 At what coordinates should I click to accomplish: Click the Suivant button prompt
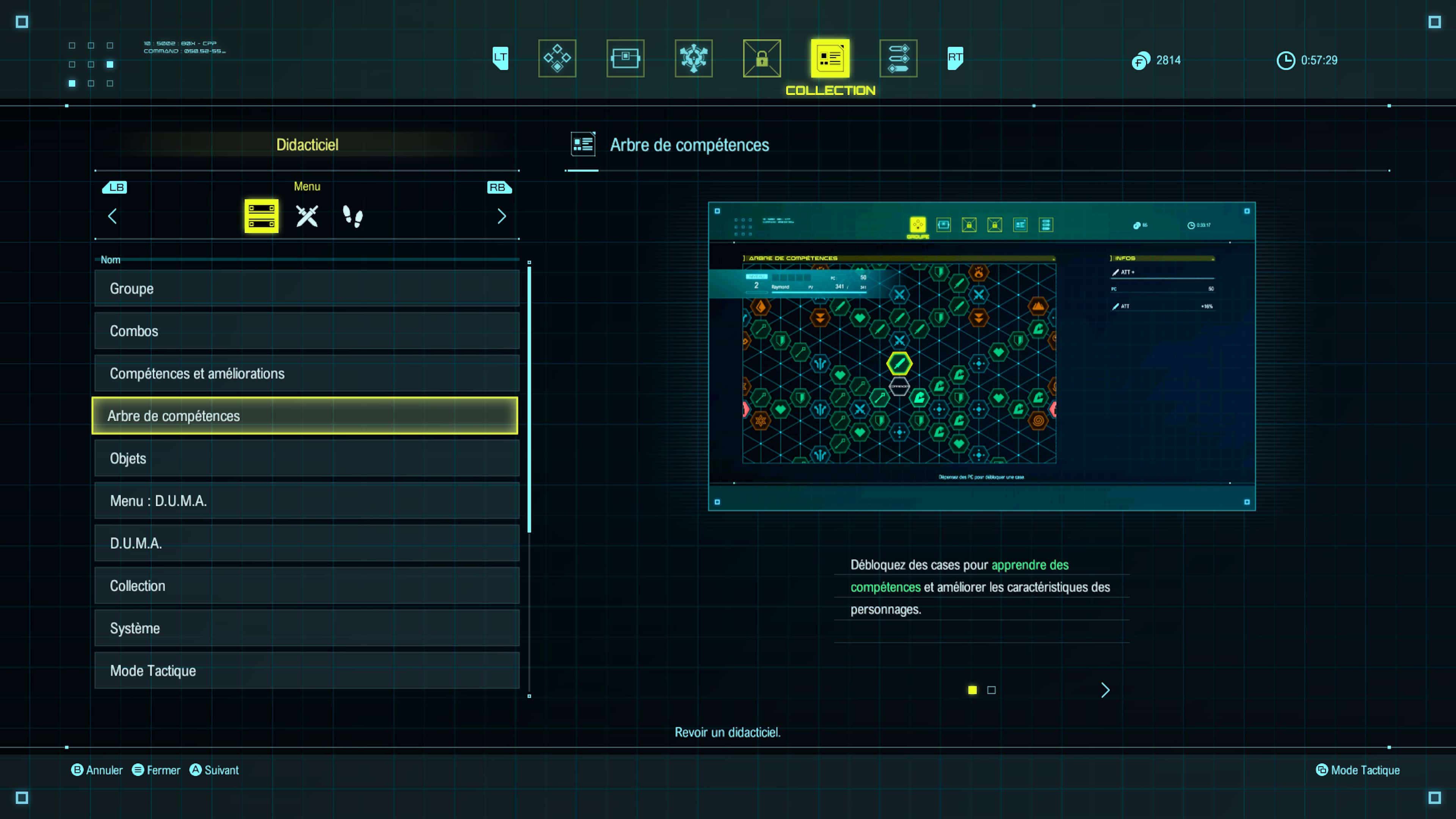pos(214,770)
